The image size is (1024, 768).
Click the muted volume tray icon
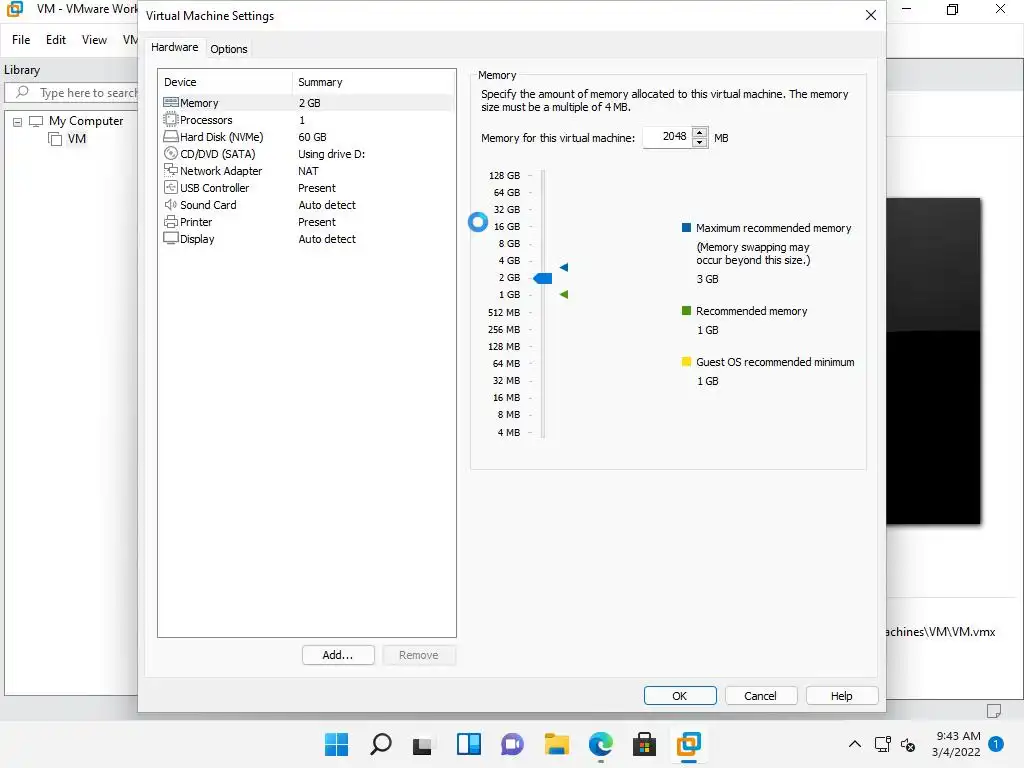(908, 744)
